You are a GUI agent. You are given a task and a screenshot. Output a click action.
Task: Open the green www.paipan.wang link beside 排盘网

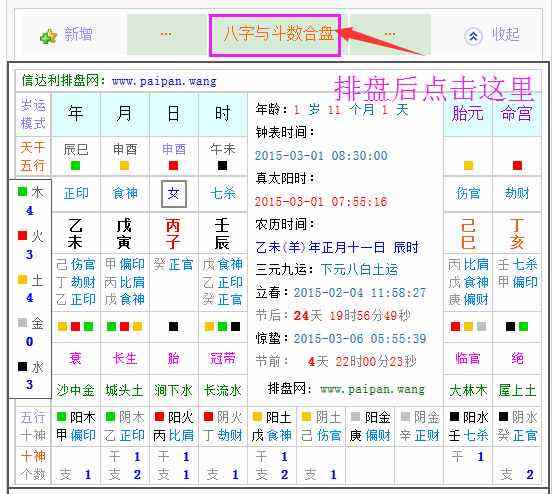372,389
